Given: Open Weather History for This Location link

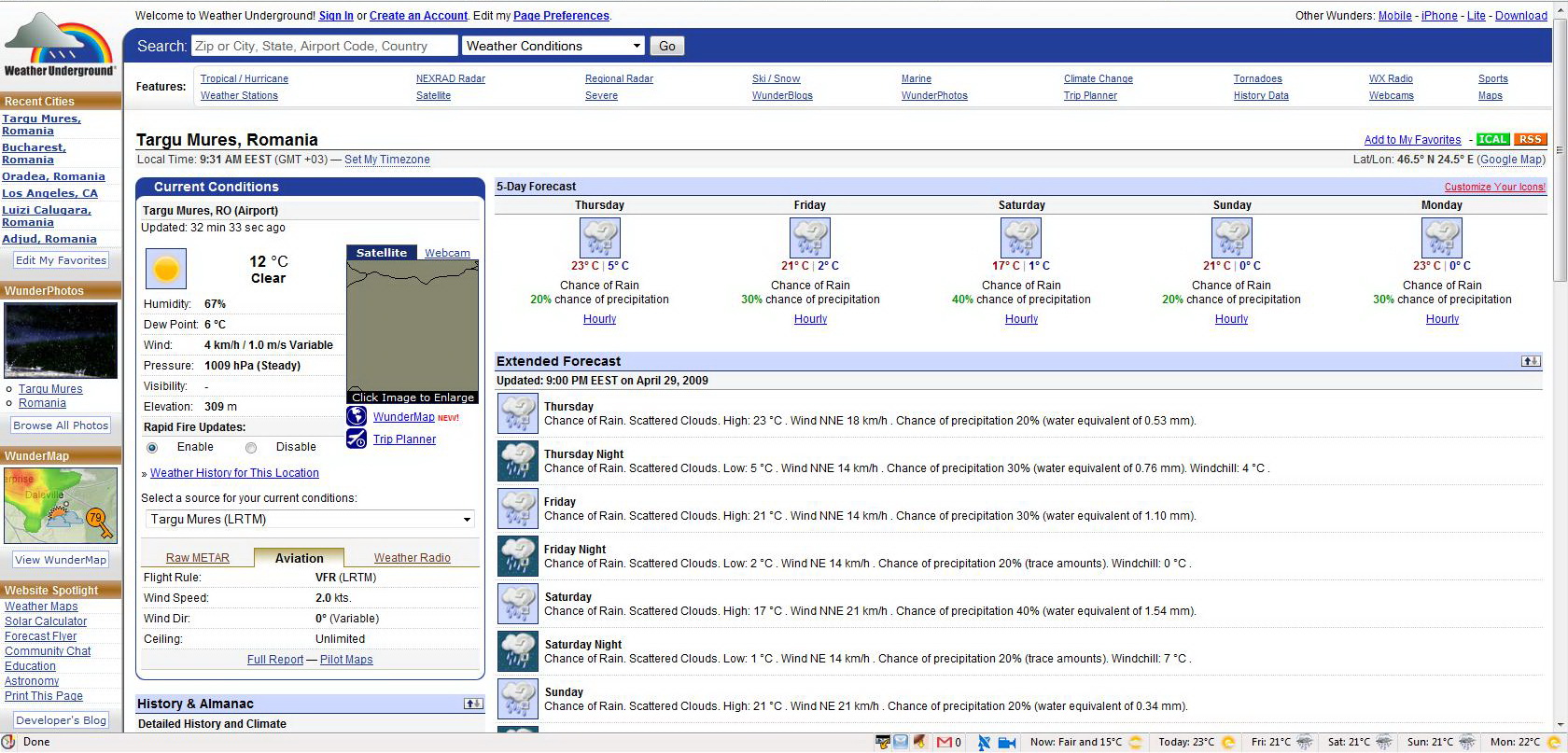Looking at the screenshot, I should click(x=234, y=473).
